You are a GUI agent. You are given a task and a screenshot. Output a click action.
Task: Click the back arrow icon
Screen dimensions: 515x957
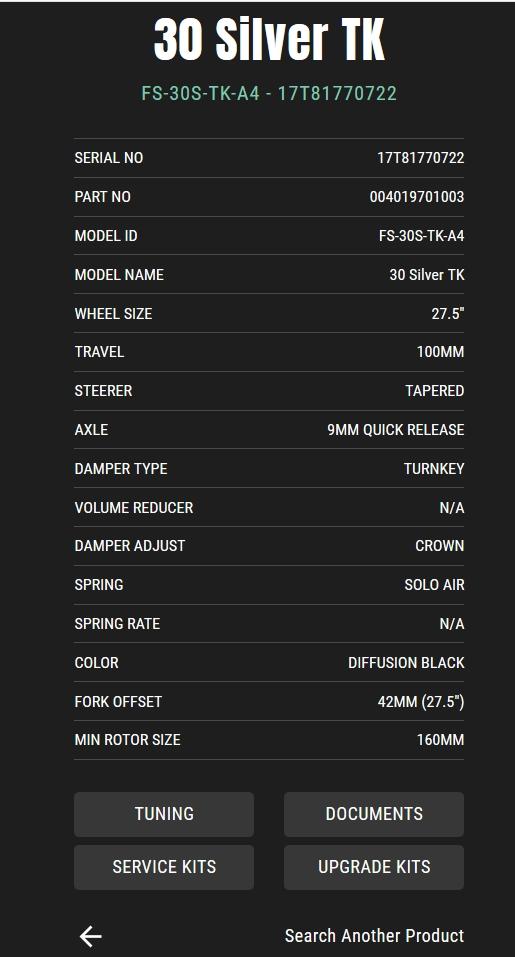90,936
